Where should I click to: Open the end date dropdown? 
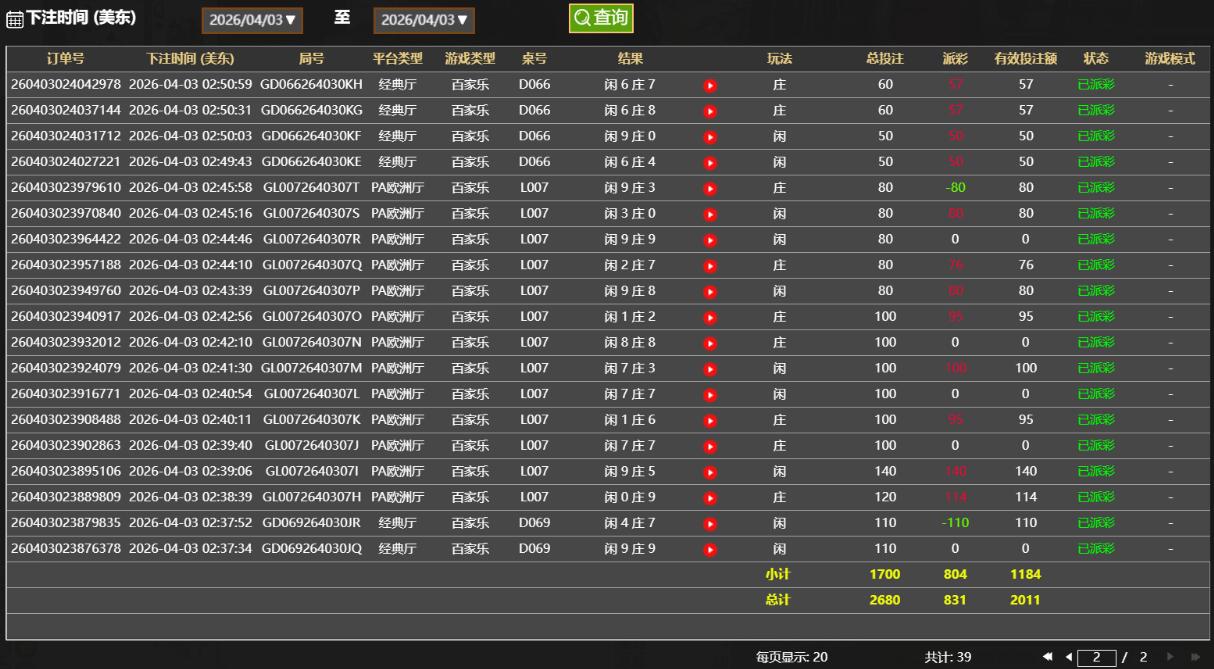coord(424,20)
